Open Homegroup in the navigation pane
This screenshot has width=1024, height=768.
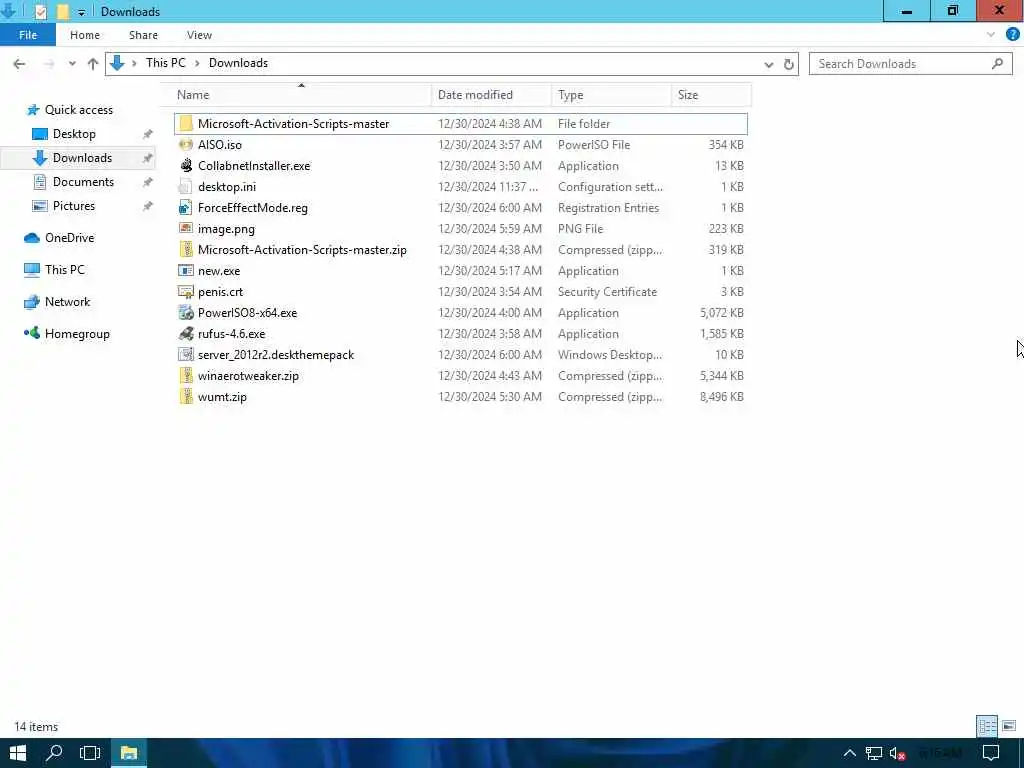[76, 334]
